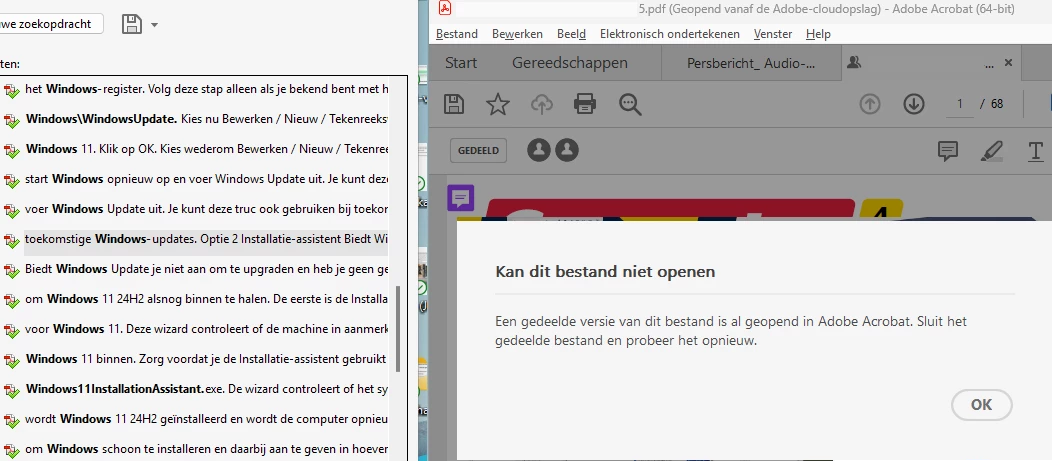
Task: Open the Bestand menu
Action: pos(457,34)
